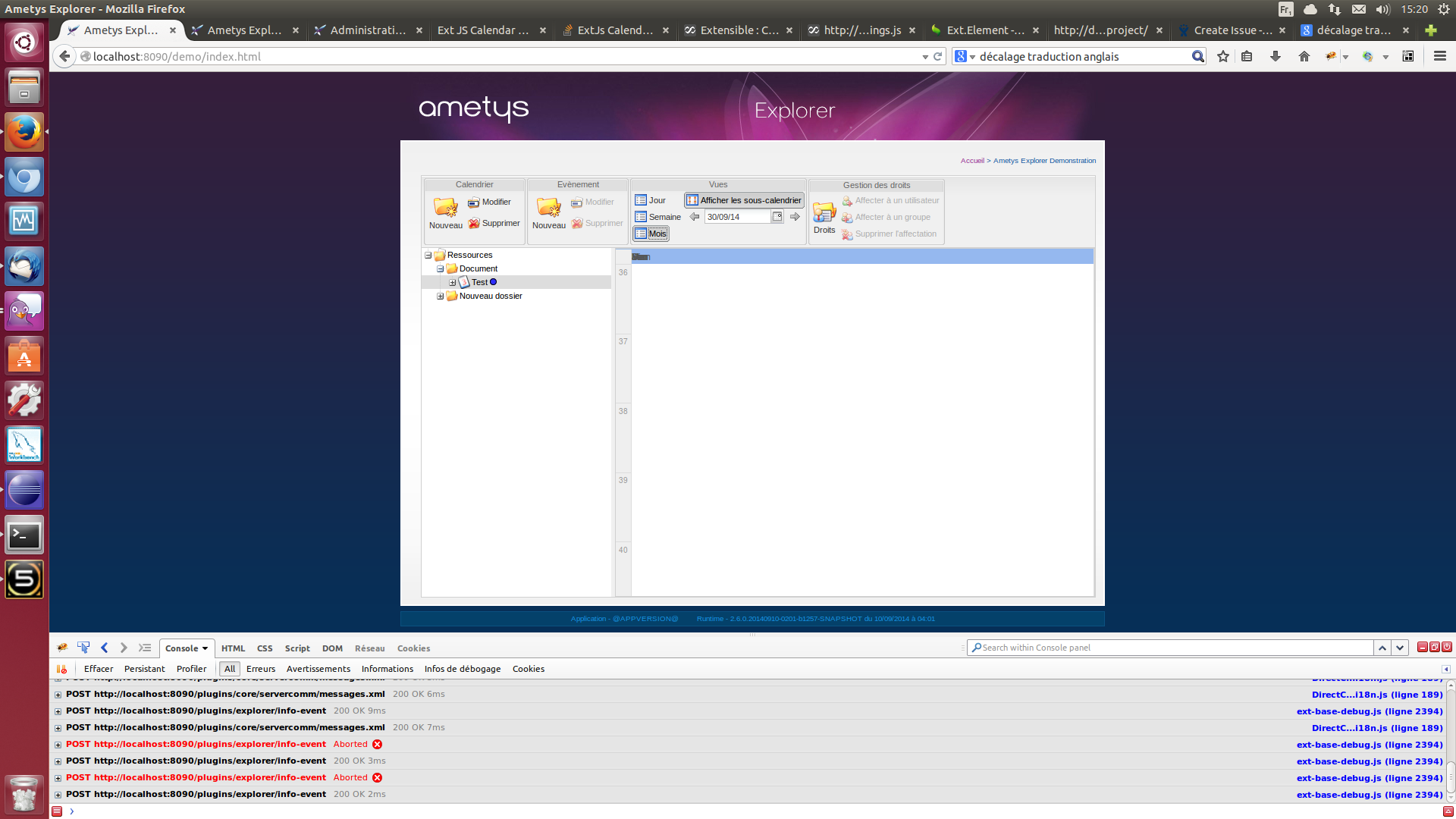
Task: Open the Administration browser tab
Action: tap(368, 30)
